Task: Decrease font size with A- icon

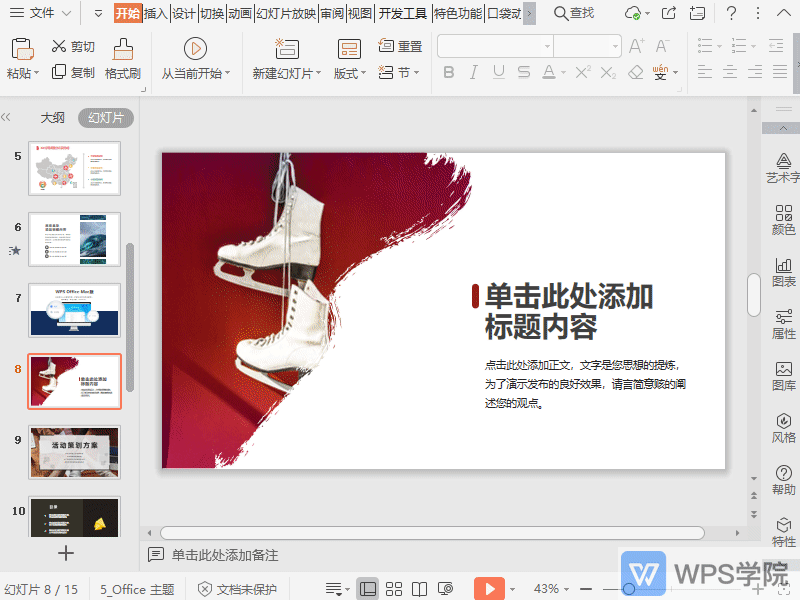Action: click(x=662, y=46)
